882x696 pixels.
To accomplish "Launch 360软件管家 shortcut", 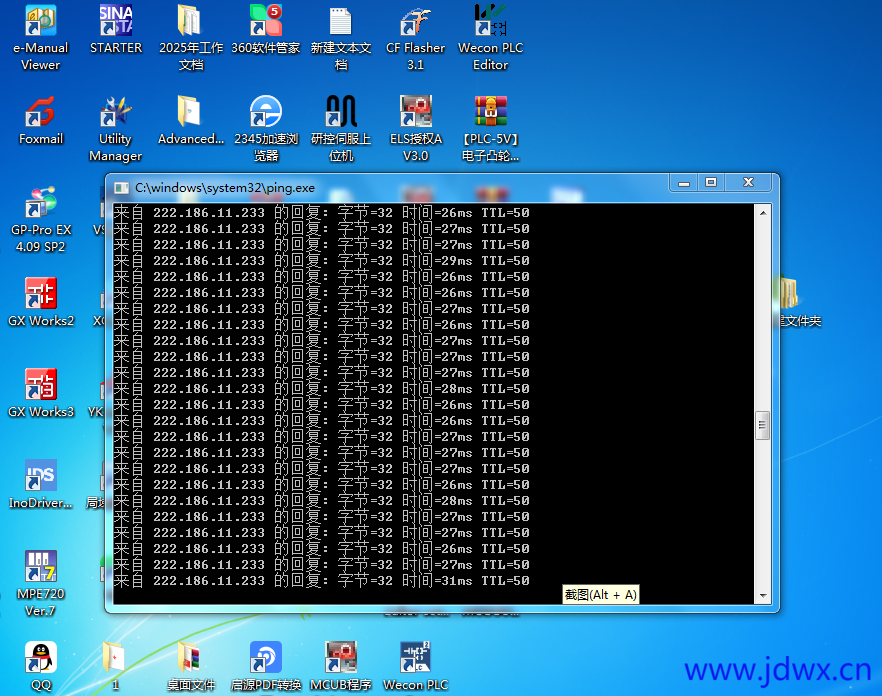I will click(x=266, y=29).
